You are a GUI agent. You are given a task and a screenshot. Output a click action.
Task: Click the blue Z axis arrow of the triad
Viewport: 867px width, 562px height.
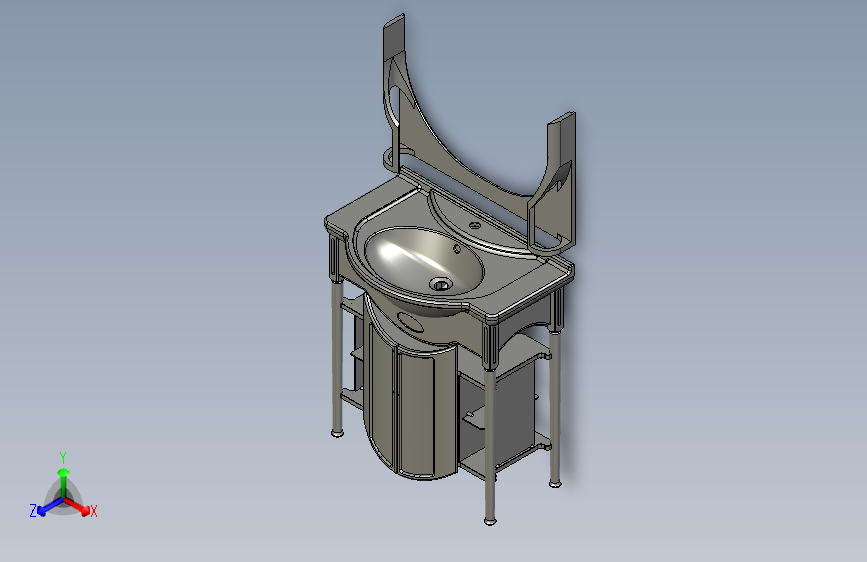(50, 507)
